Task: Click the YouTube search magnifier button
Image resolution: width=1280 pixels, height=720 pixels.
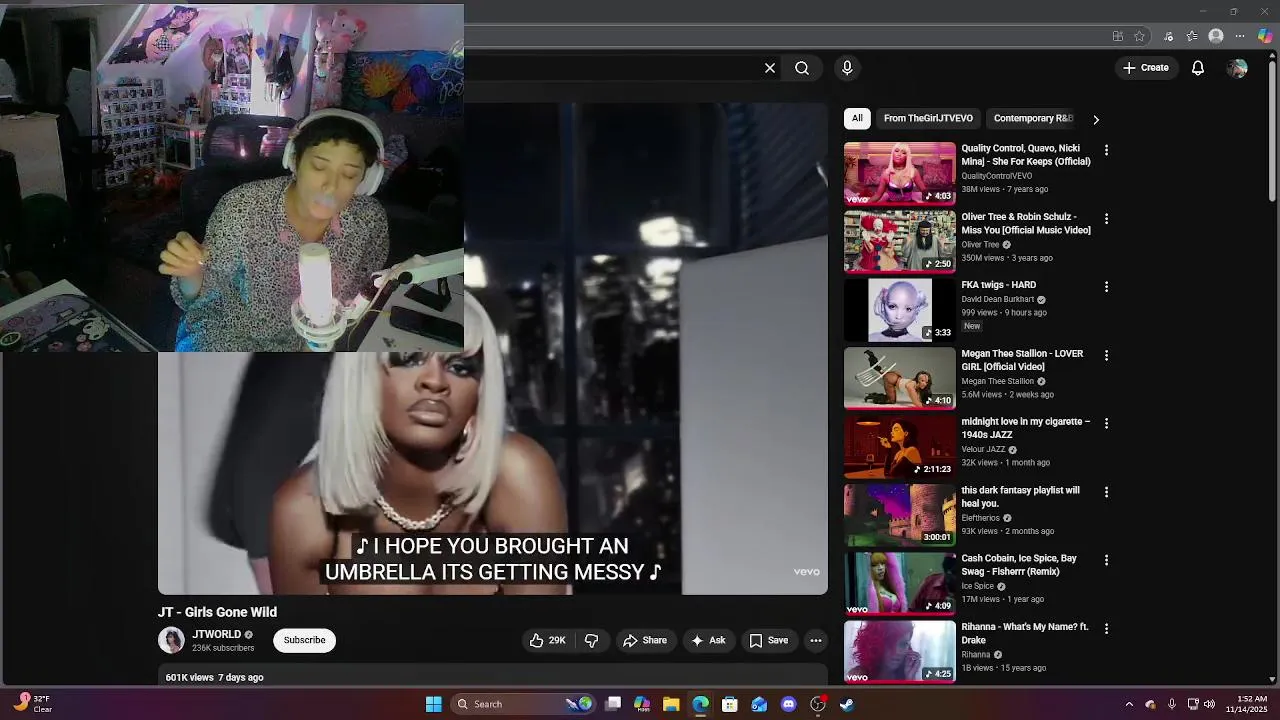Action: [802, 68]
